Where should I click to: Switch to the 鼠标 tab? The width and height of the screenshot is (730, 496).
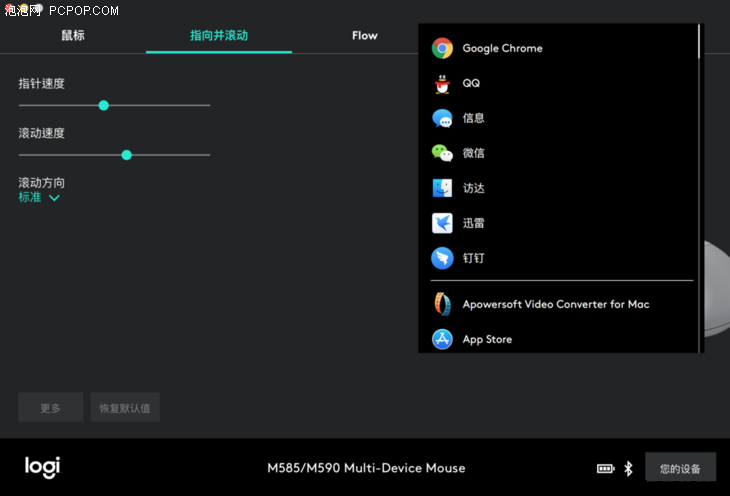[73, 35]
